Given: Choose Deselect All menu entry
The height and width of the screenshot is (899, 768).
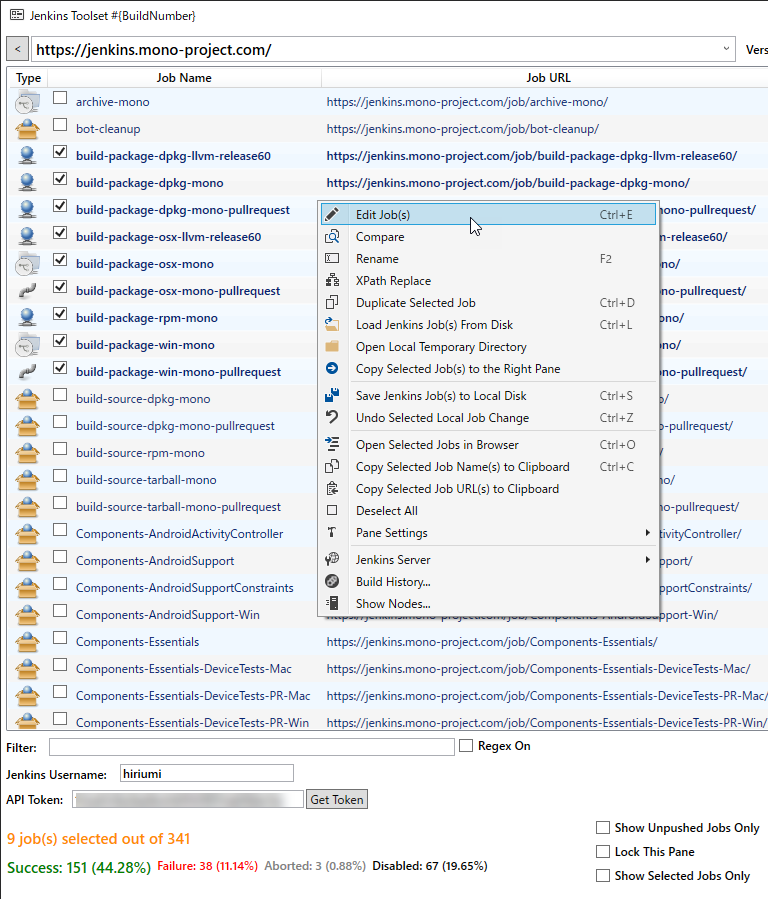Looking at the screenshot, I should (x=488, y=511).
